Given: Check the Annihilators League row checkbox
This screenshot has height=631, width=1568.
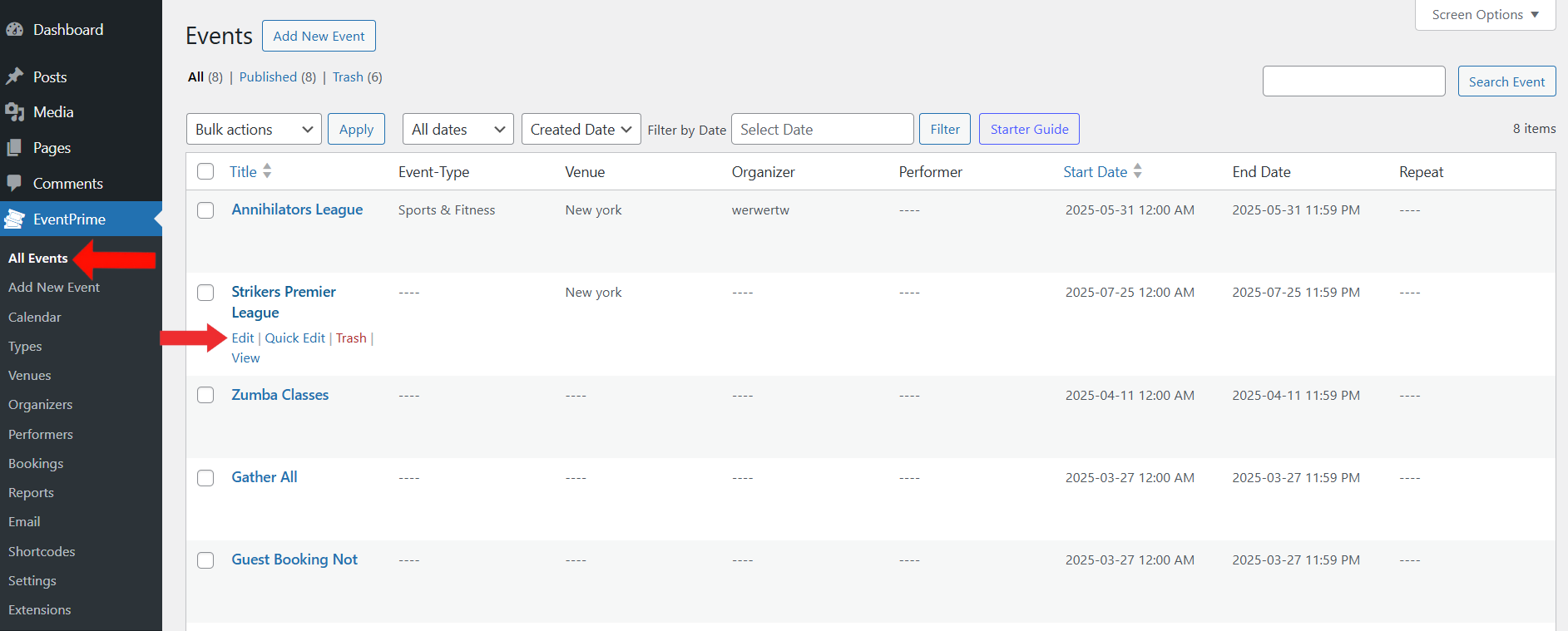Looking at the screenshot, I should [x=205, y=210].
